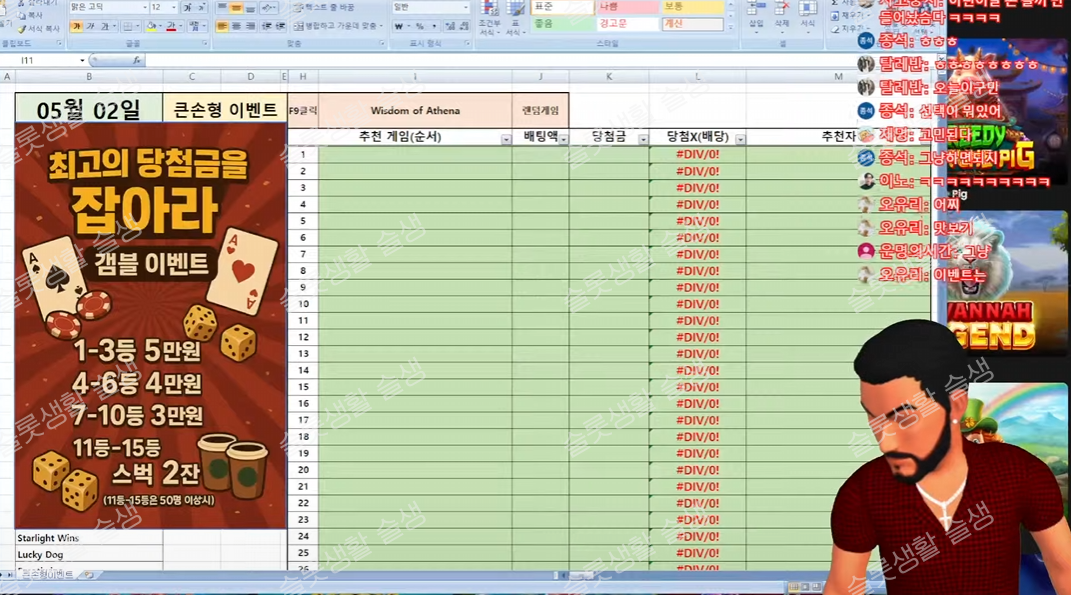This screenshot has height=595, width=1071.
Task: Select the Wisdom of Athena header cell
Action: tap(415, 111)
